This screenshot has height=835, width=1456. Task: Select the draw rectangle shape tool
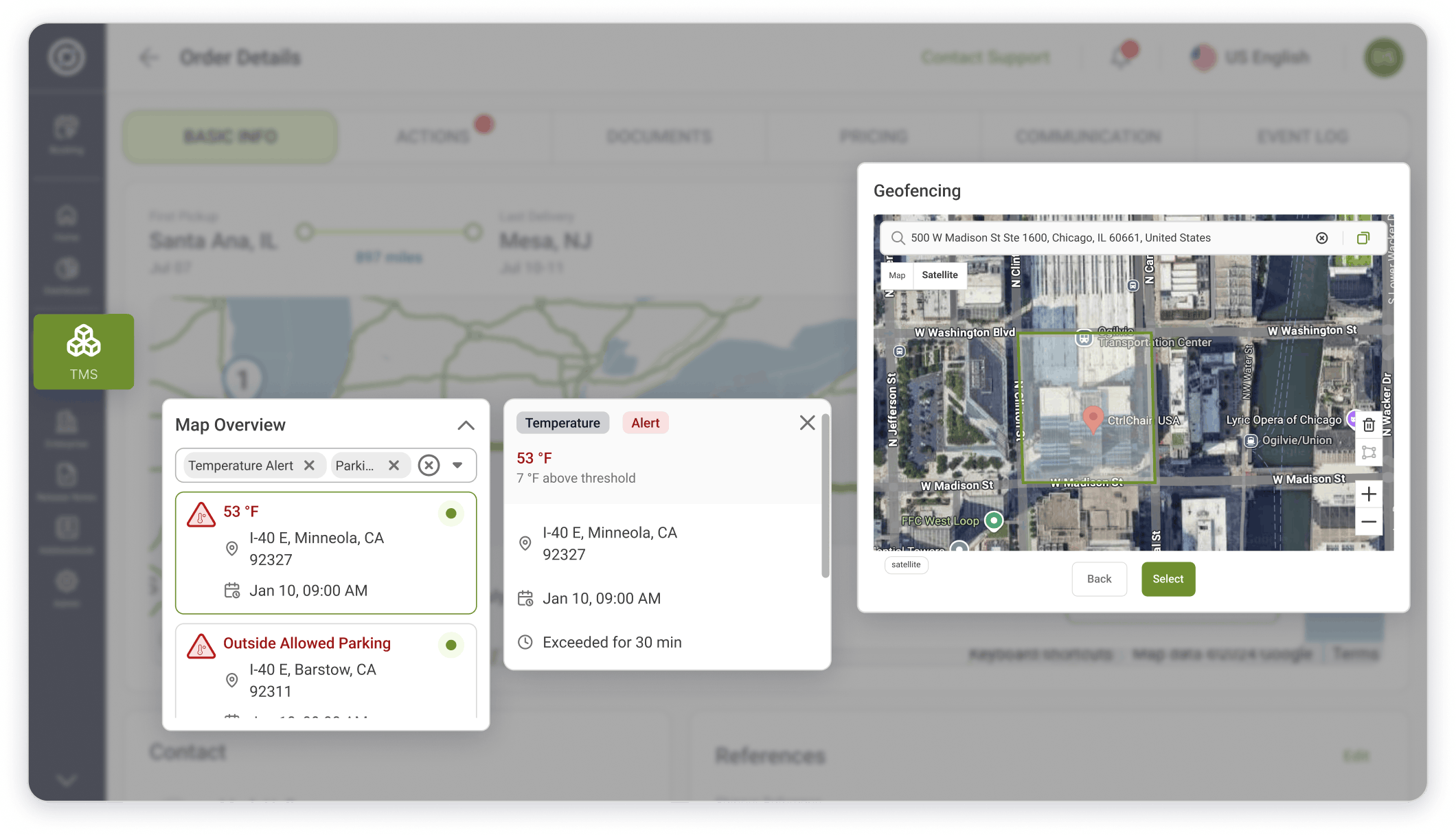point(1369,453)
